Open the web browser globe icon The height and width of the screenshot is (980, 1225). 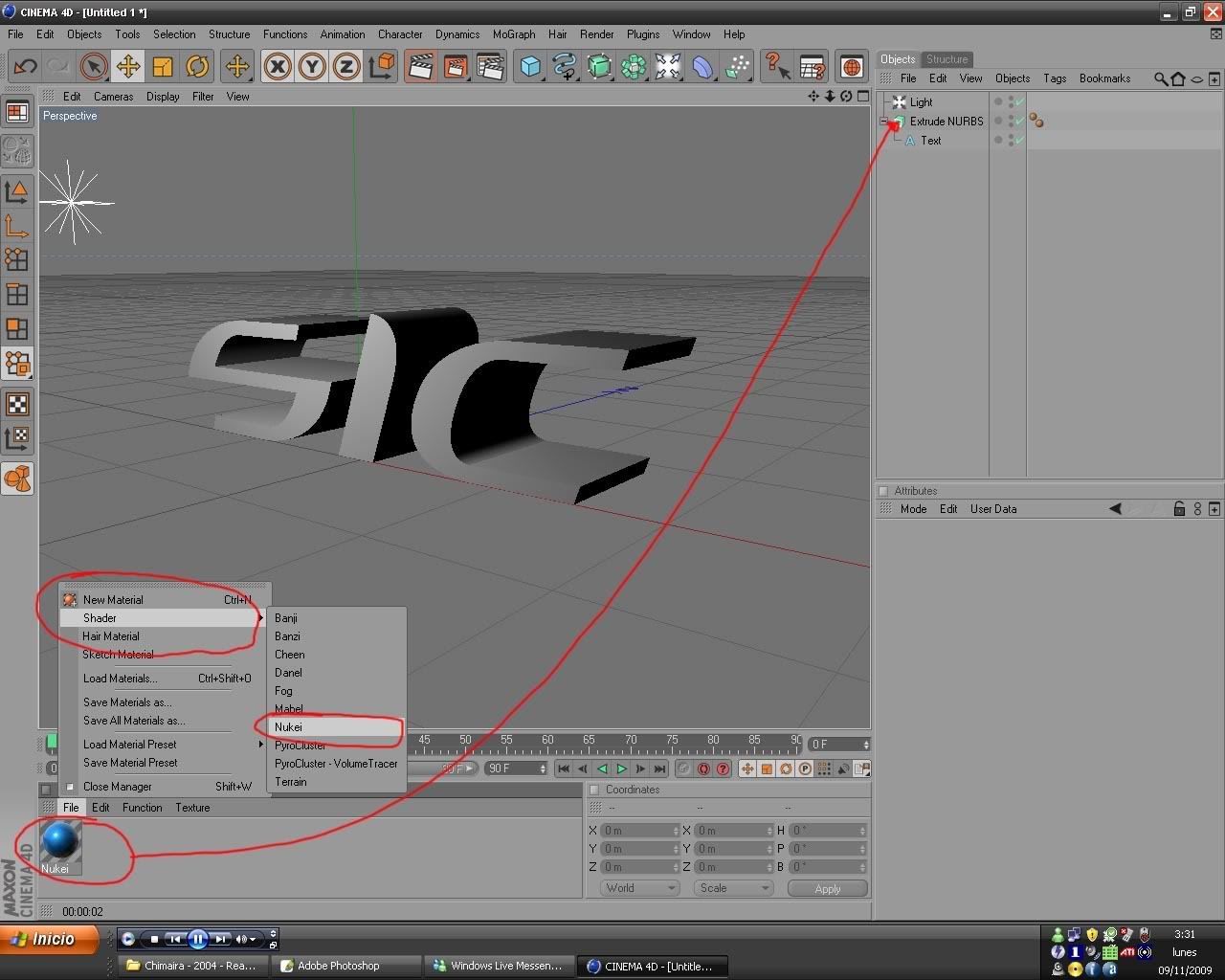pyautogui.click(x=851, y=66)
